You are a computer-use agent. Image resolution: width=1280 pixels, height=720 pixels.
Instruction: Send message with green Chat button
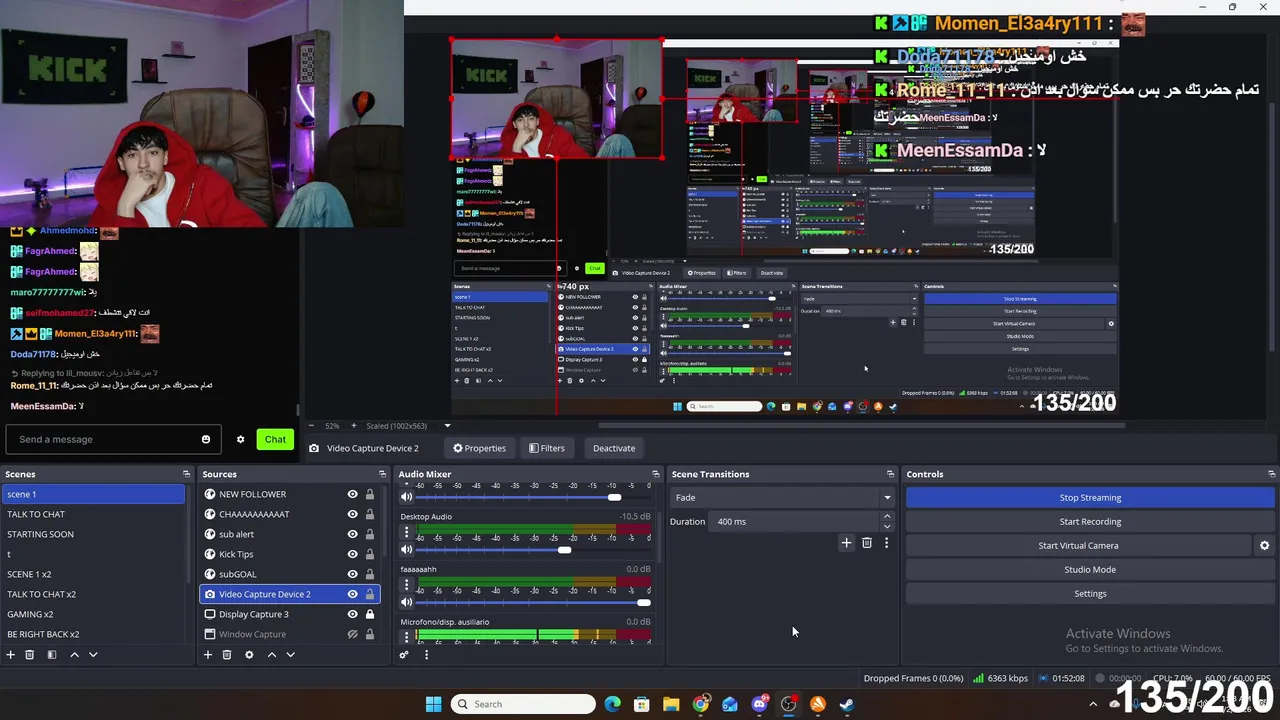(x=275, y=439)
